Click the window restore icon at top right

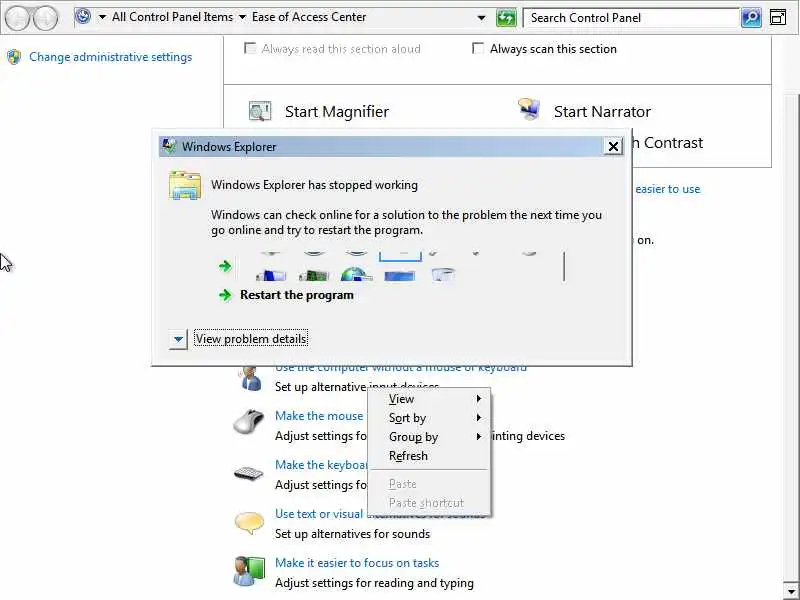pos(778,17)
